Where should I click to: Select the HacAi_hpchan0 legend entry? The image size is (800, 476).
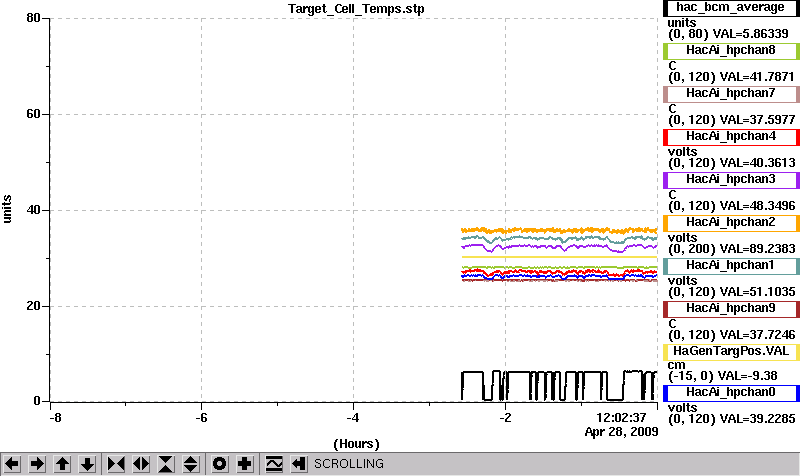point(731,393)
